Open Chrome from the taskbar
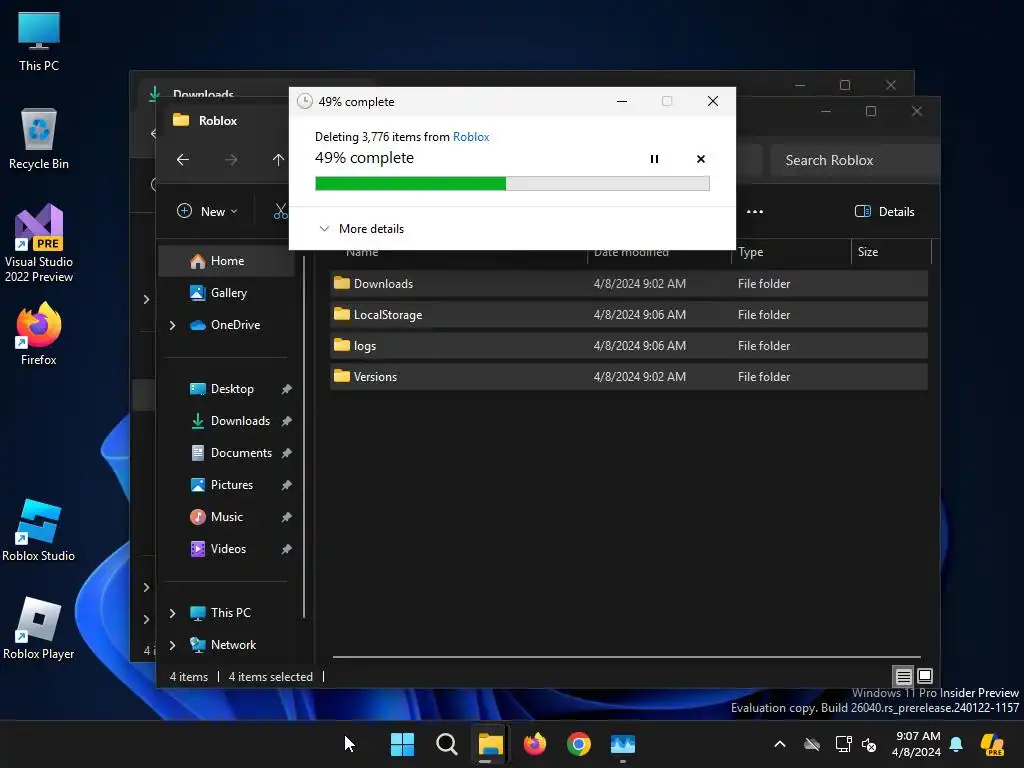1024x768 pixels. [579, 744]
